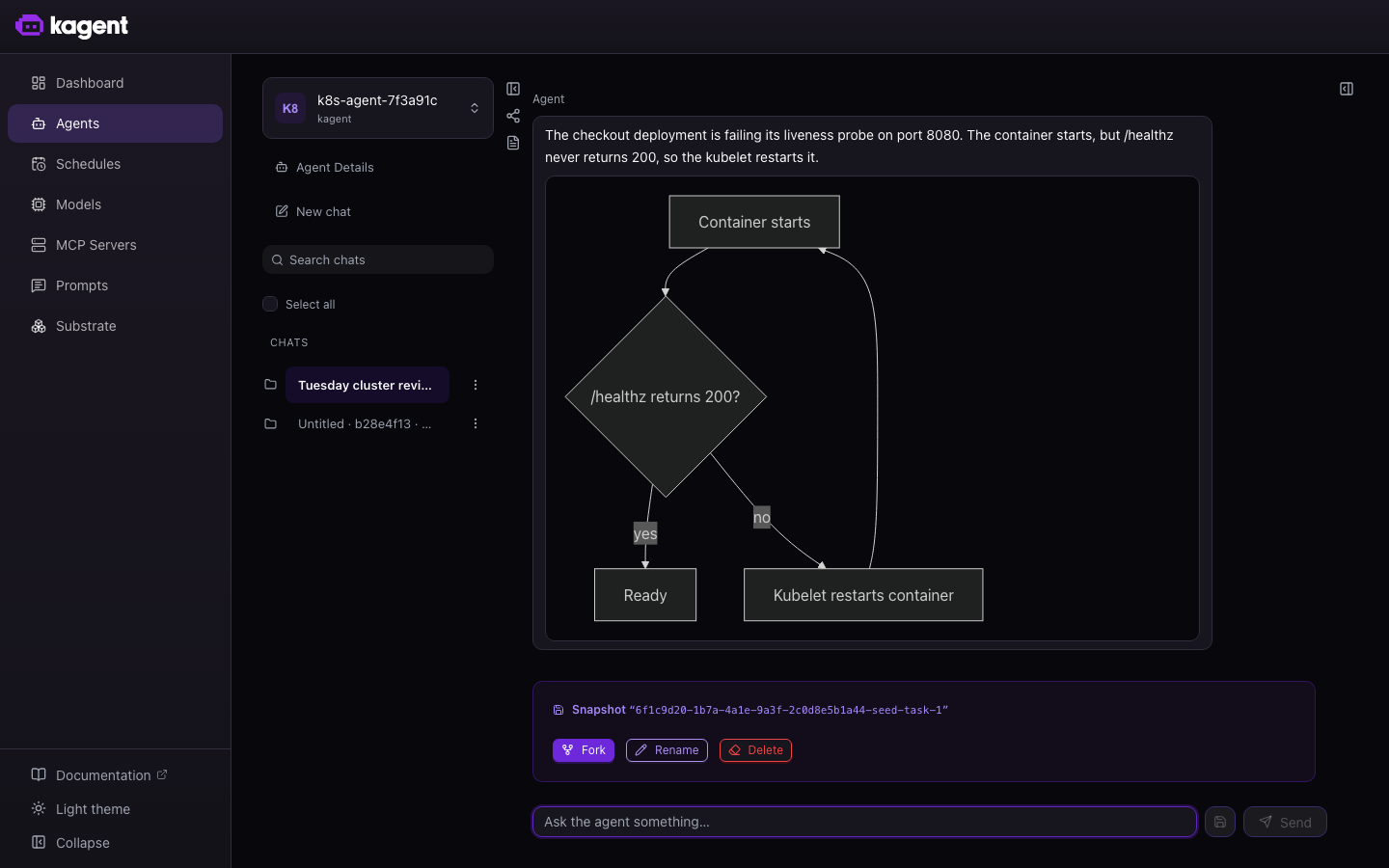Viewport: 1389px width, 868px height.
Task: Fork the snapshot
Action: click(584, 750)
